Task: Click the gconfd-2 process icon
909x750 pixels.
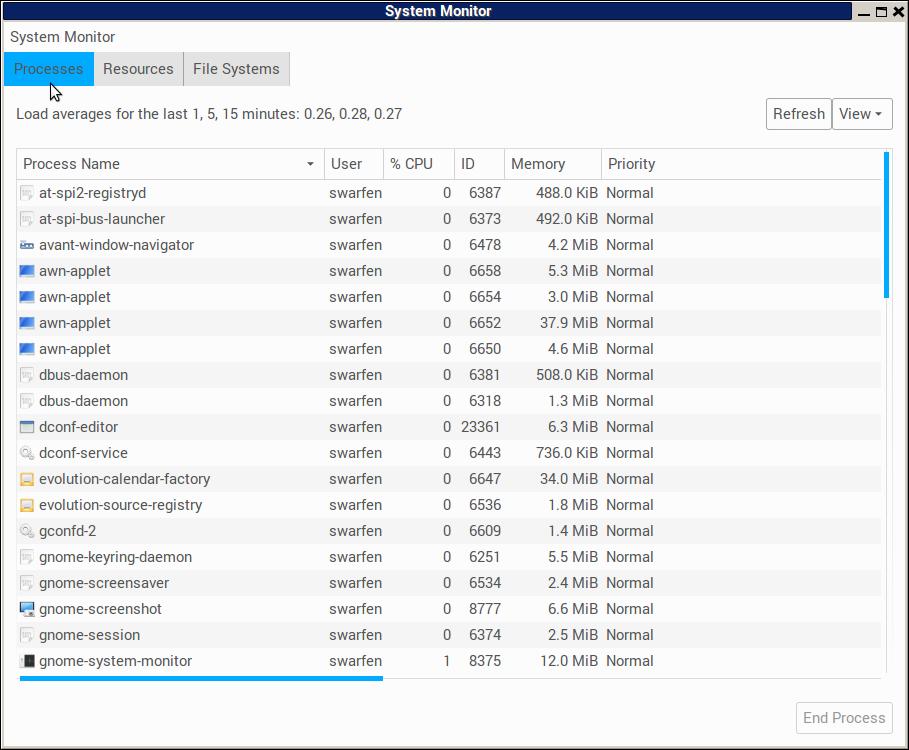Action: (x=27, y=531)
